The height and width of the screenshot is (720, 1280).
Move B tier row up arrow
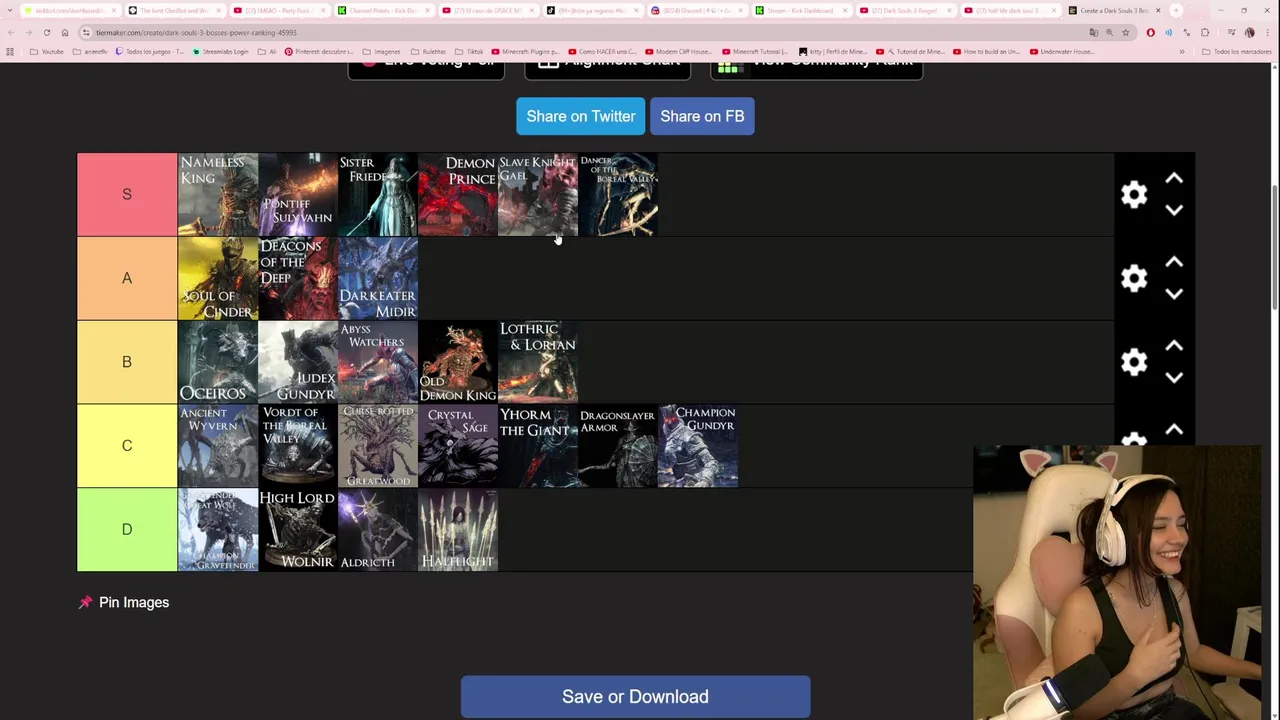tap(1174, 347)
